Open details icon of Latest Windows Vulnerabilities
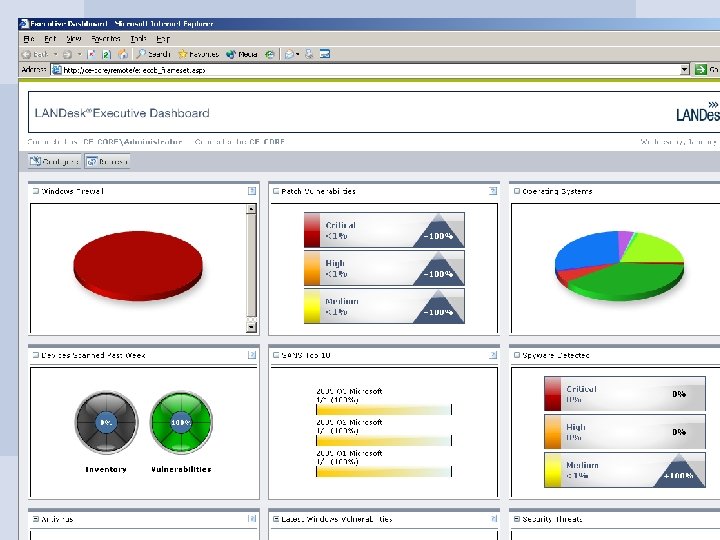Viewport: 720px width, 540px height. pos(494,519)
